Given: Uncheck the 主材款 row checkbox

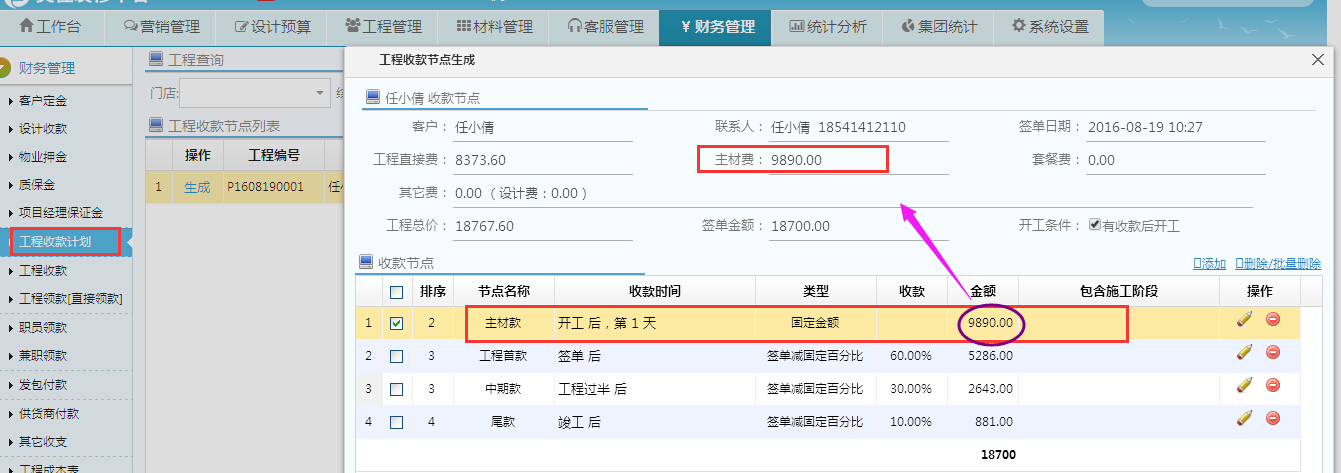Looking at the screenshot, I should pyautogui.click(x=397, y=323).
